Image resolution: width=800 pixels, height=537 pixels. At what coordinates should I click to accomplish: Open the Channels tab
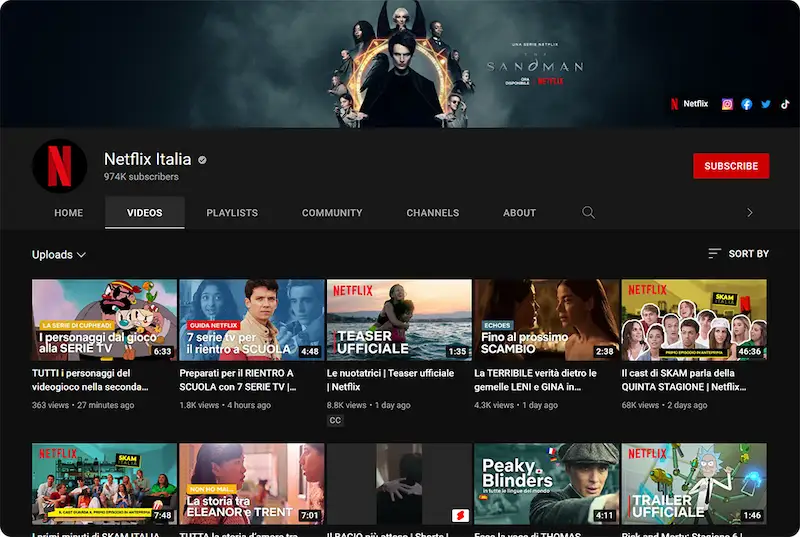pyautogui.click(x=433, y=213)
